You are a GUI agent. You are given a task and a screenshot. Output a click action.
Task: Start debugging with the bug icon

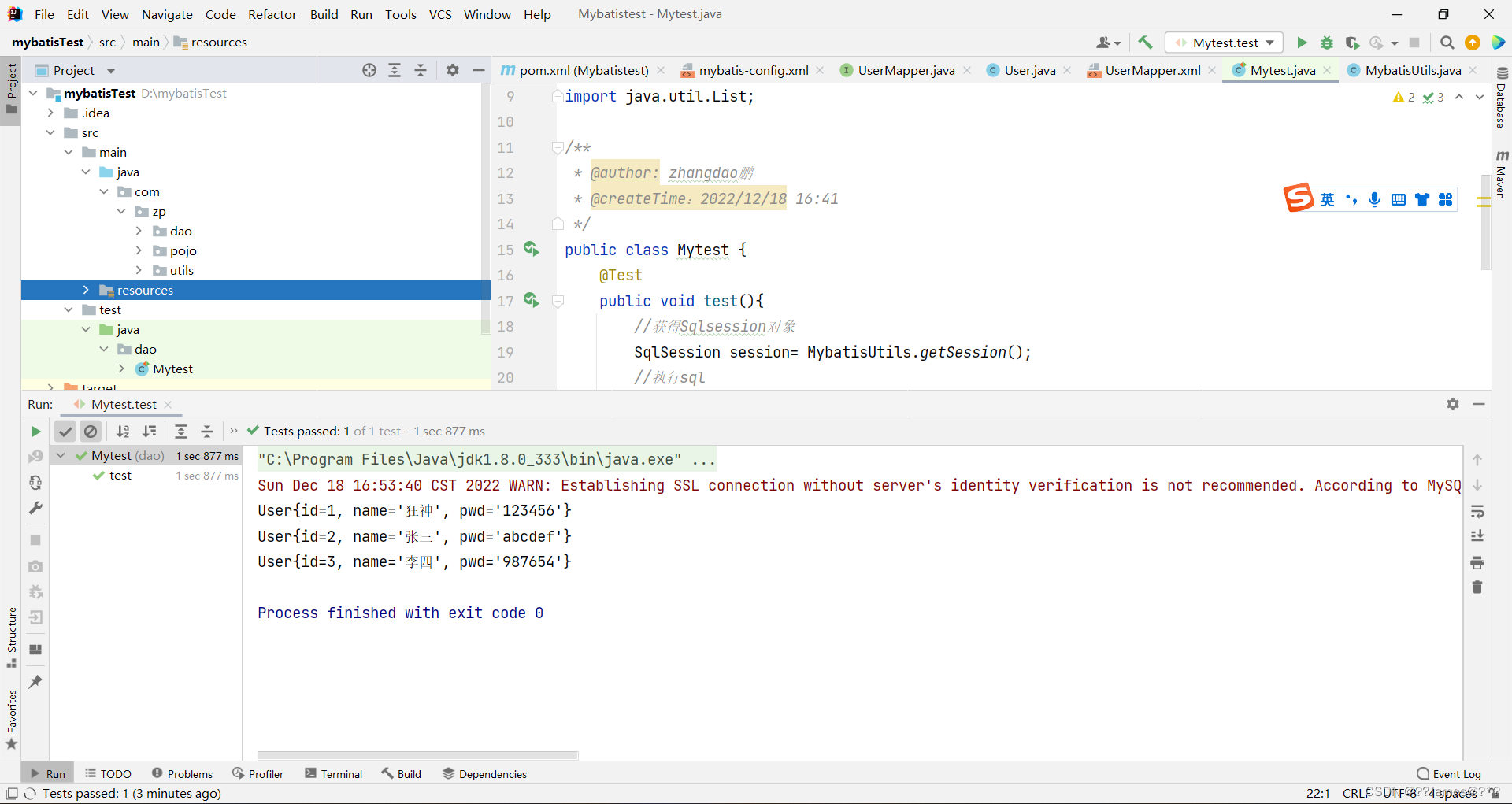point(1327,43)
